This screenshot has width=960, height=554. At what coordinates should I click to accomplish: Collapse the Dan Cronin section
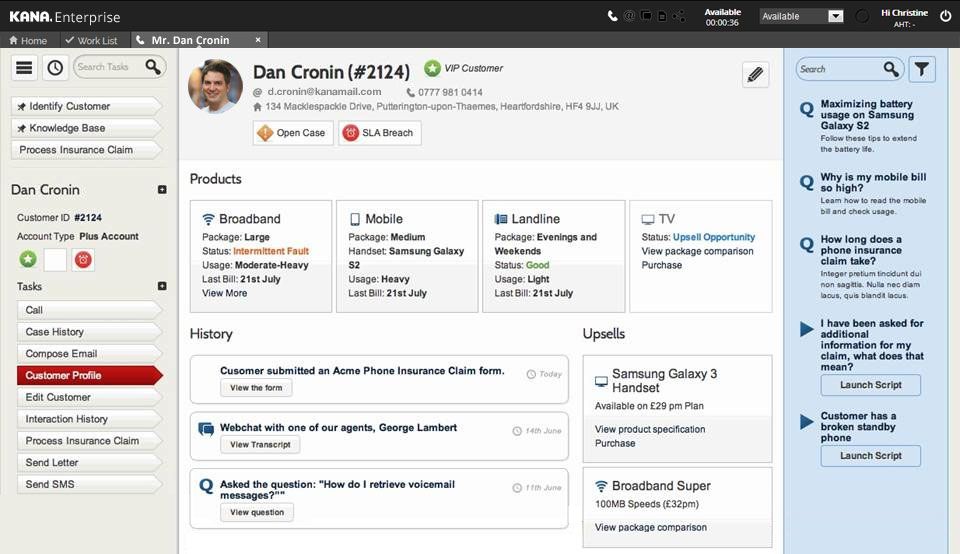pos(162,190)
